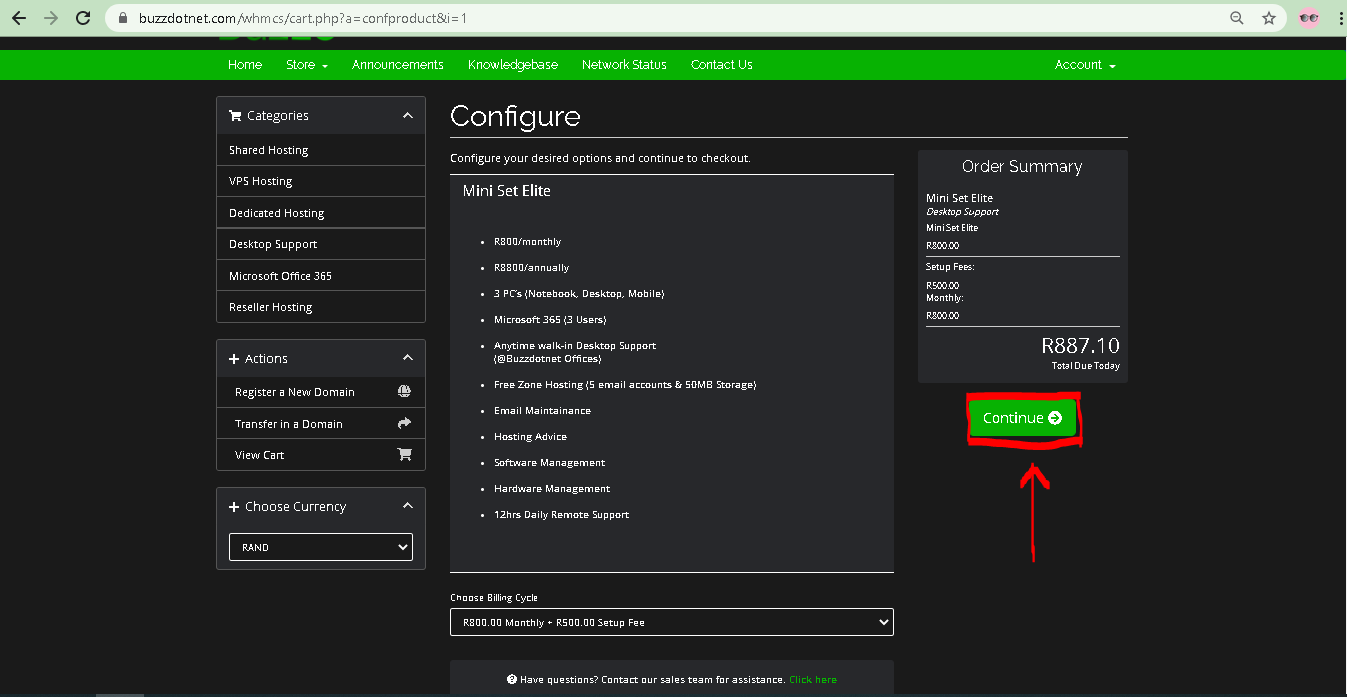Screen dimensions: 1347x697
Task: Open the Store menu
Action: pos(306,65)
